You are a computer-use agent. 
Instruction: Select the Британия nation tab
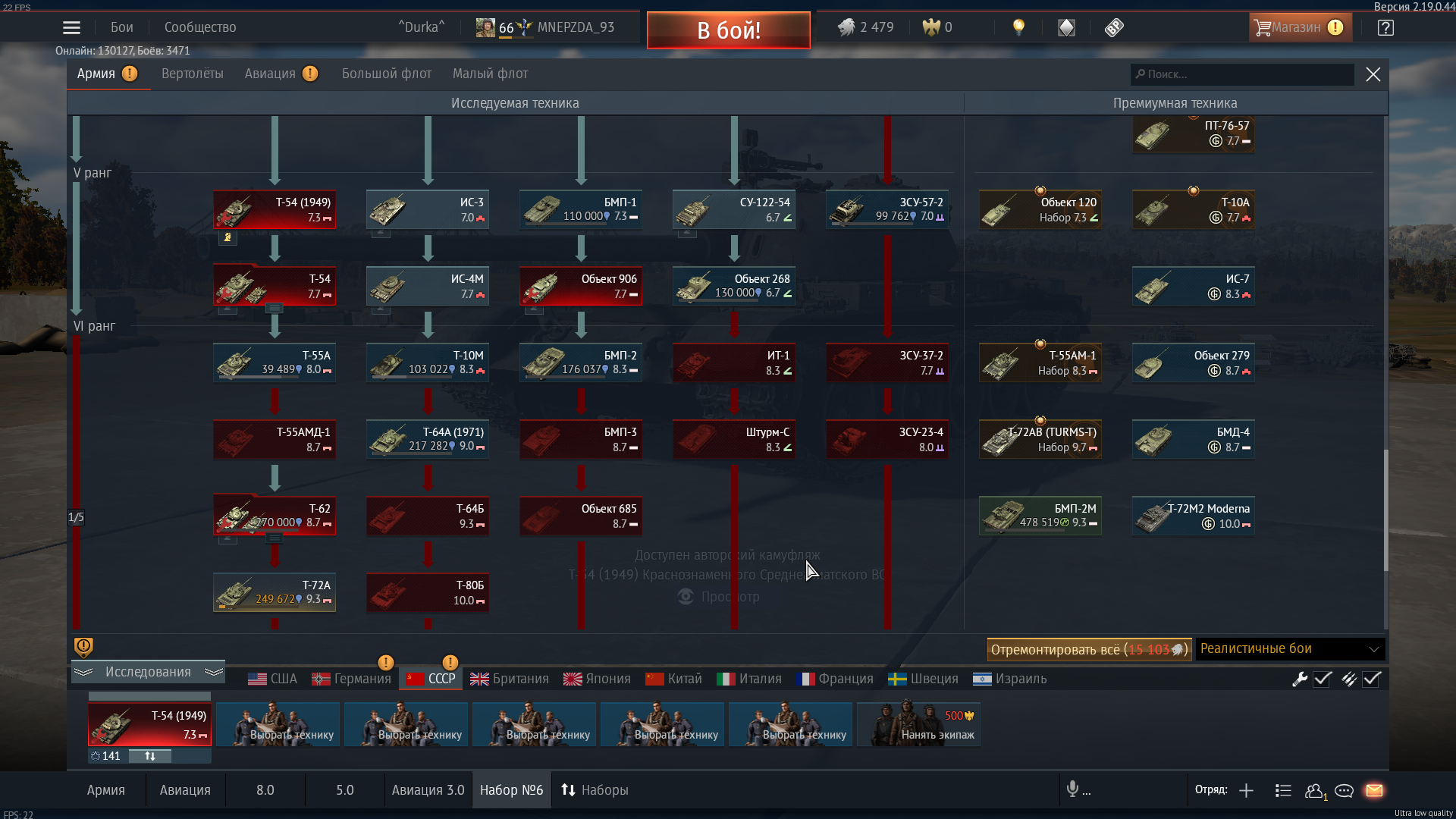[x=509, y=679]
